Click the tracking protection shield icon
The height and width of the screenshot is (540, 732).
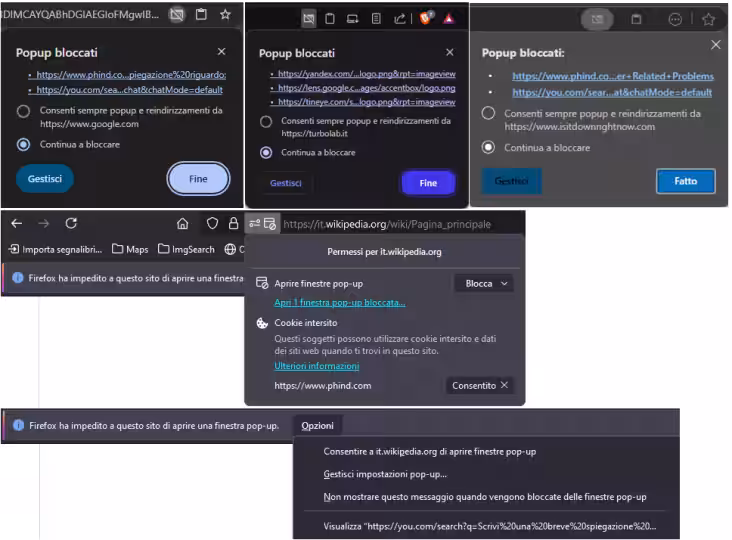click(212, 224)
